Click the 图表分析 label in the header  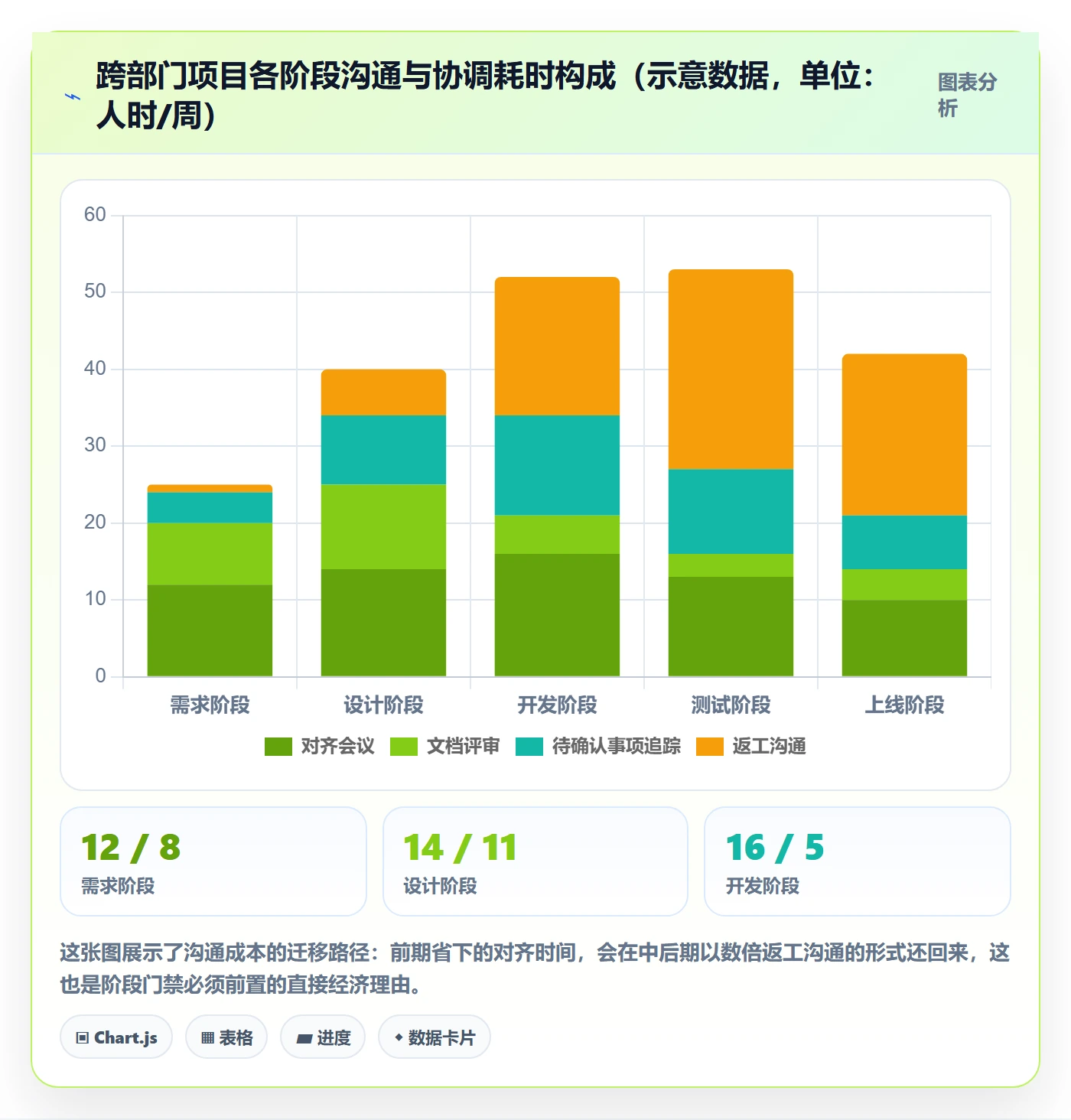(968, 95)
